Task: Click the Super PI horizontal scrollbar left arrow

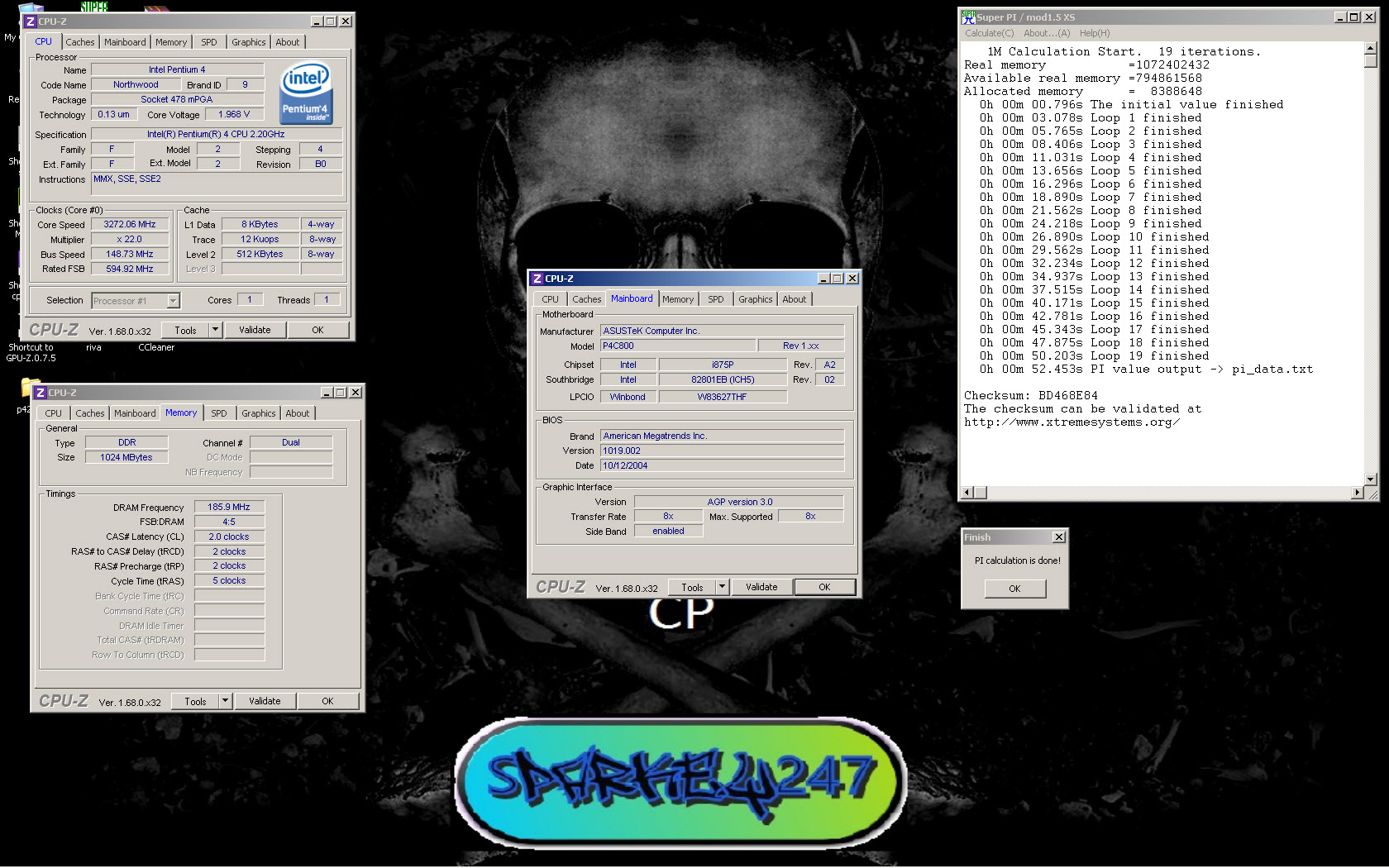Action: tap(967, 493)
